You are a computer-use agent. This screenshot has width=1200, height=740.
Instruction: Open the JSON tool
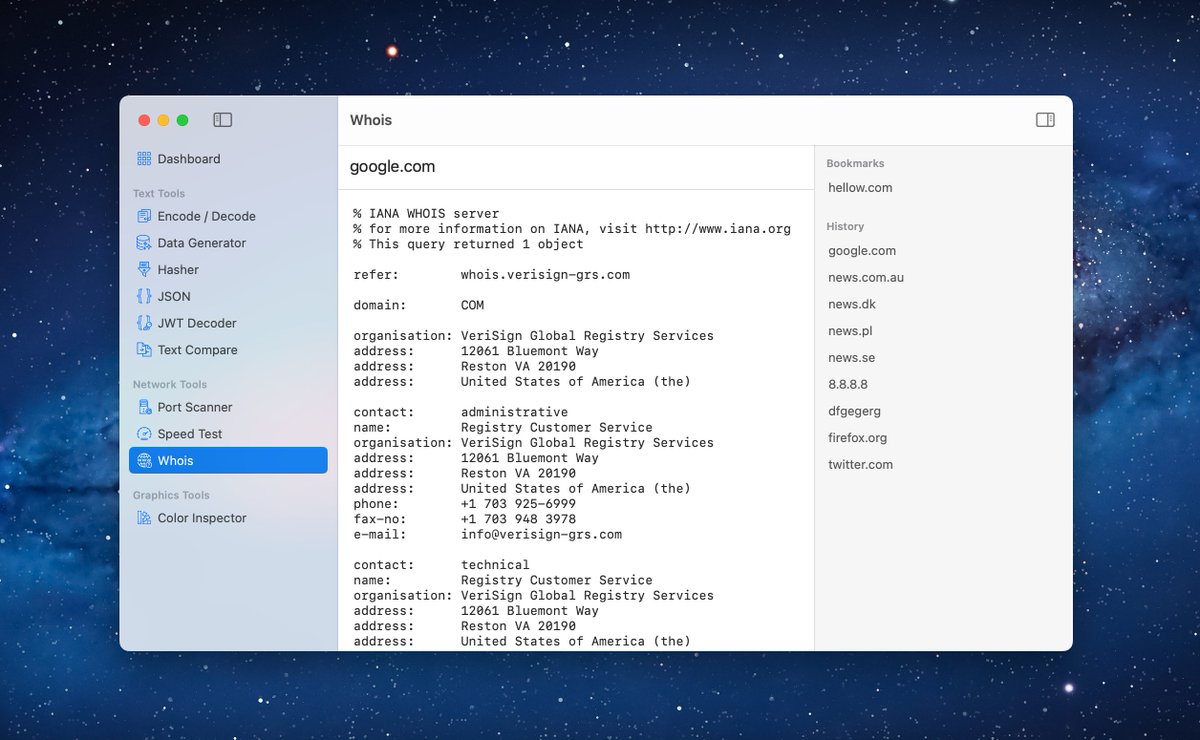tap(228, 297)
